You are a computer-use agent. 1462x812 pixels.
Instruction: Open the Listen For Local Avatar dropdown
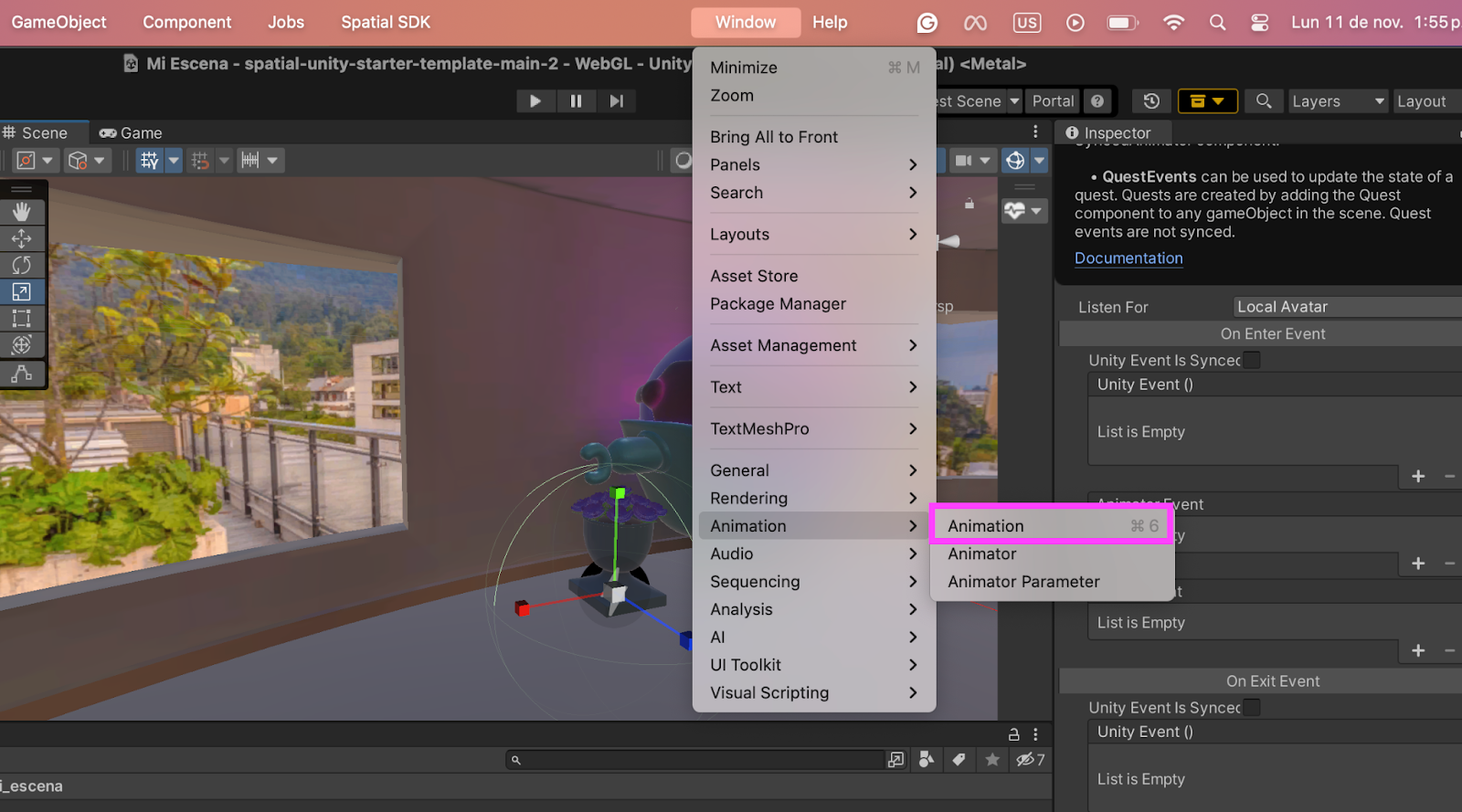click(x=1347, y=307)
